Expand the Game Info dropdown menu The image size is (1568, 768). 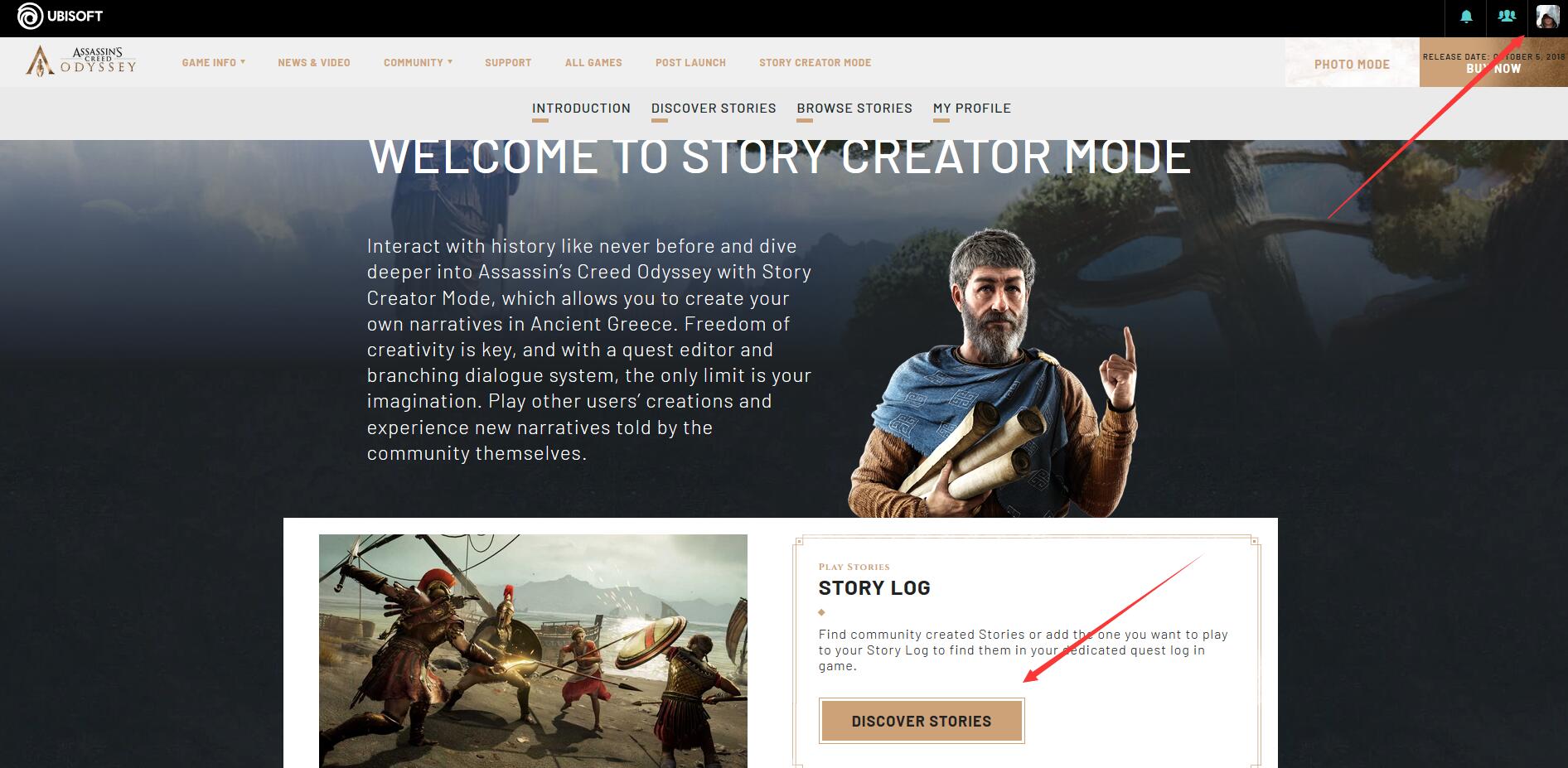click(213, 62)
